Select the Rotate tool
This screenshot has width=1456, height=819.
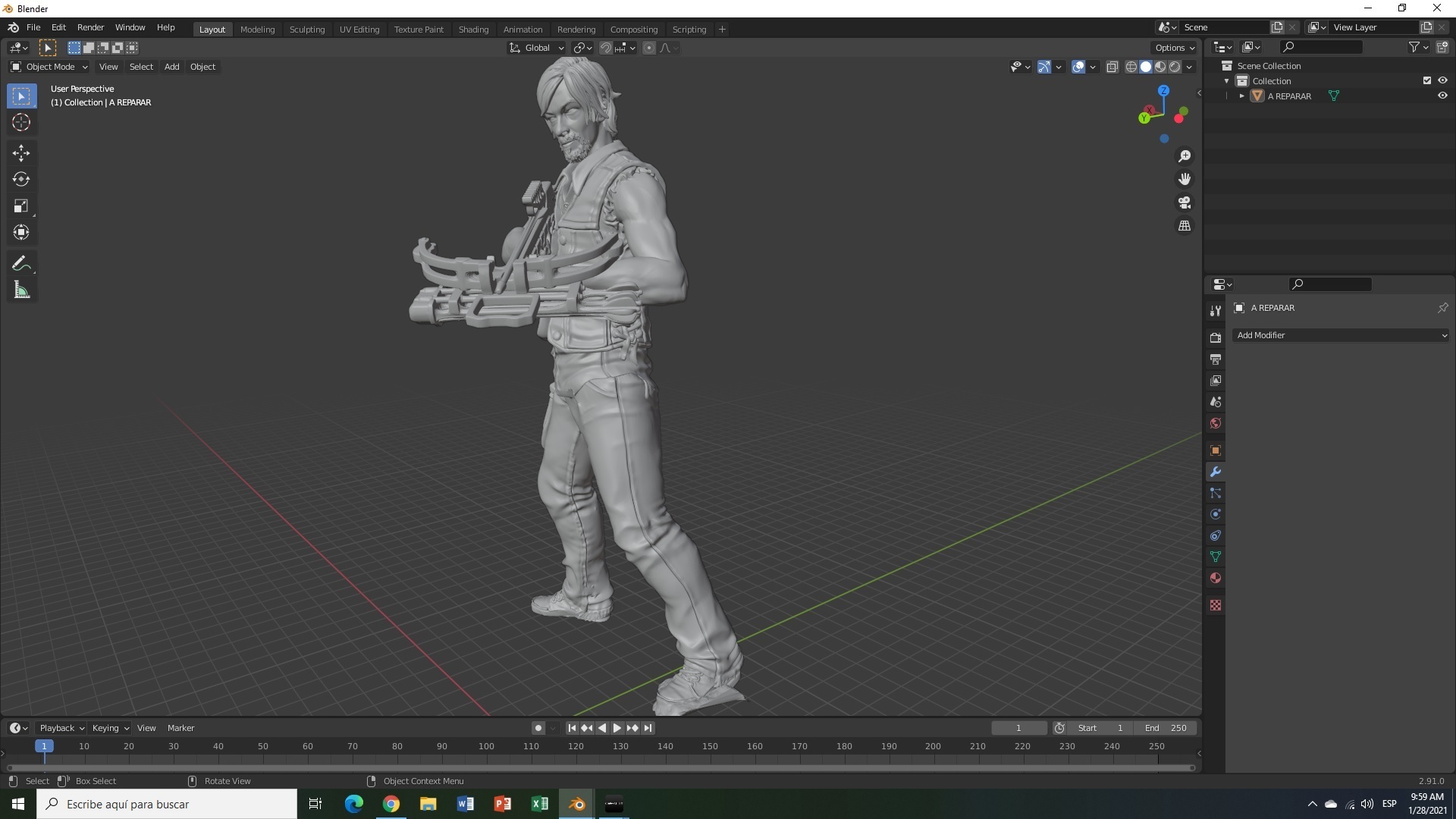[x=21, y=179]
